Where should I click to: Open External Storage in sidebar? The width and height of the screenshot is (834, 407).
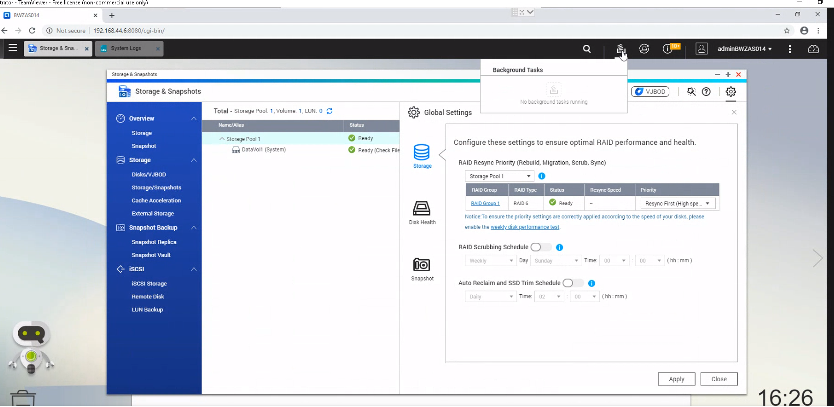click(153, 213)
